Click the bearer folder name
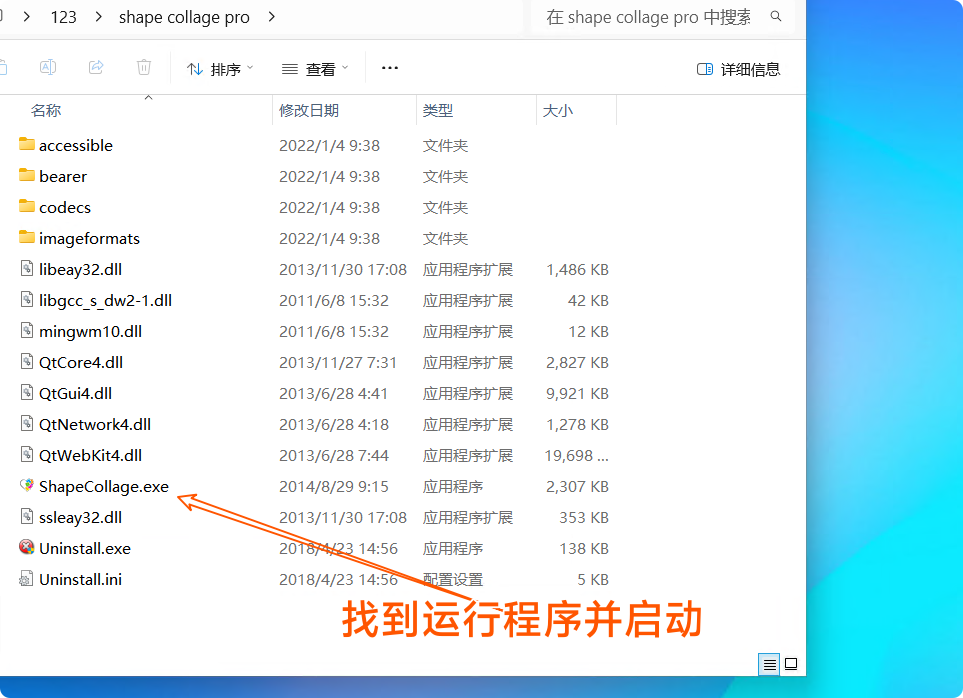The width and height of the screenshot is (963, 698). click(x=63, y=177)
